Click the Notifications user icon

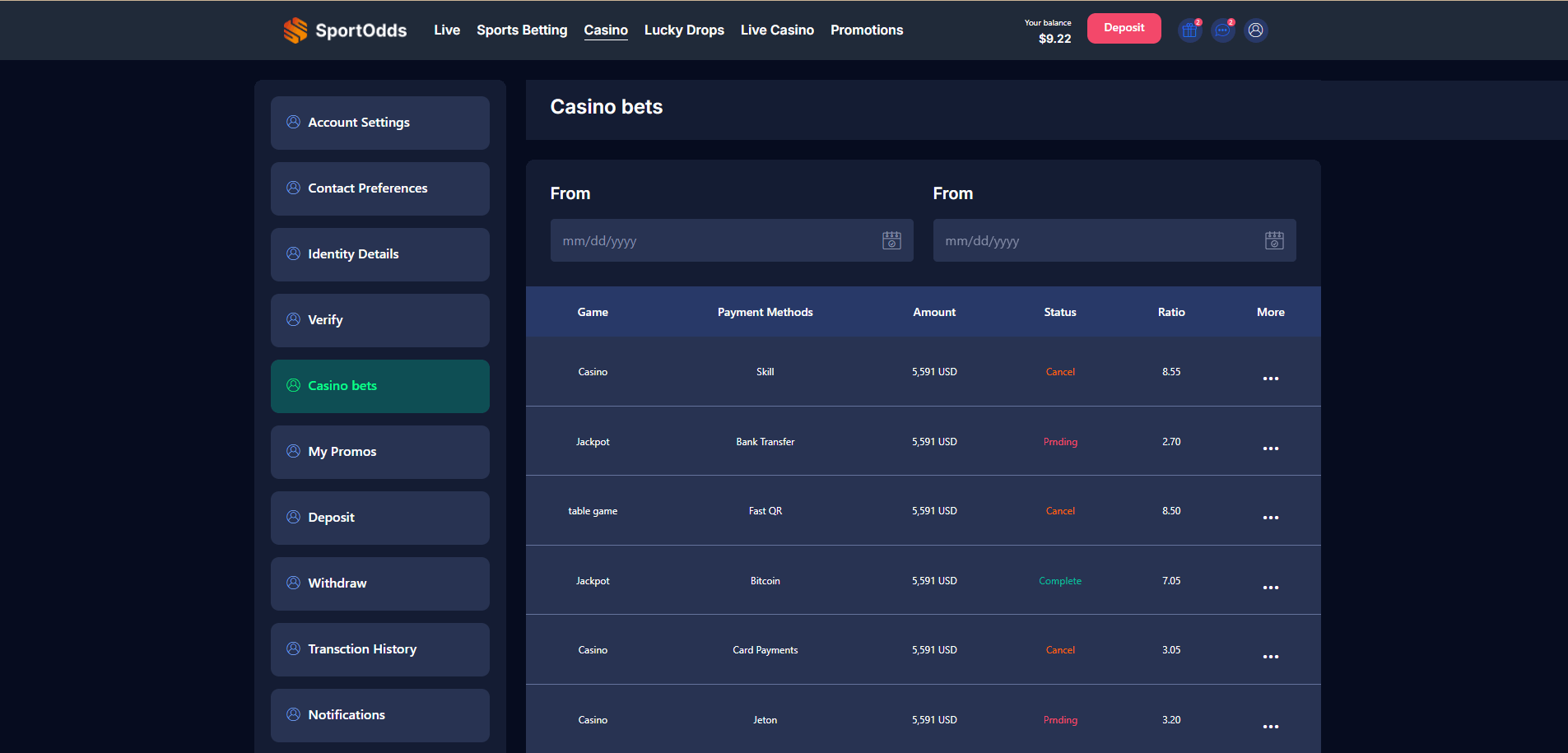(x=293, y=714)
